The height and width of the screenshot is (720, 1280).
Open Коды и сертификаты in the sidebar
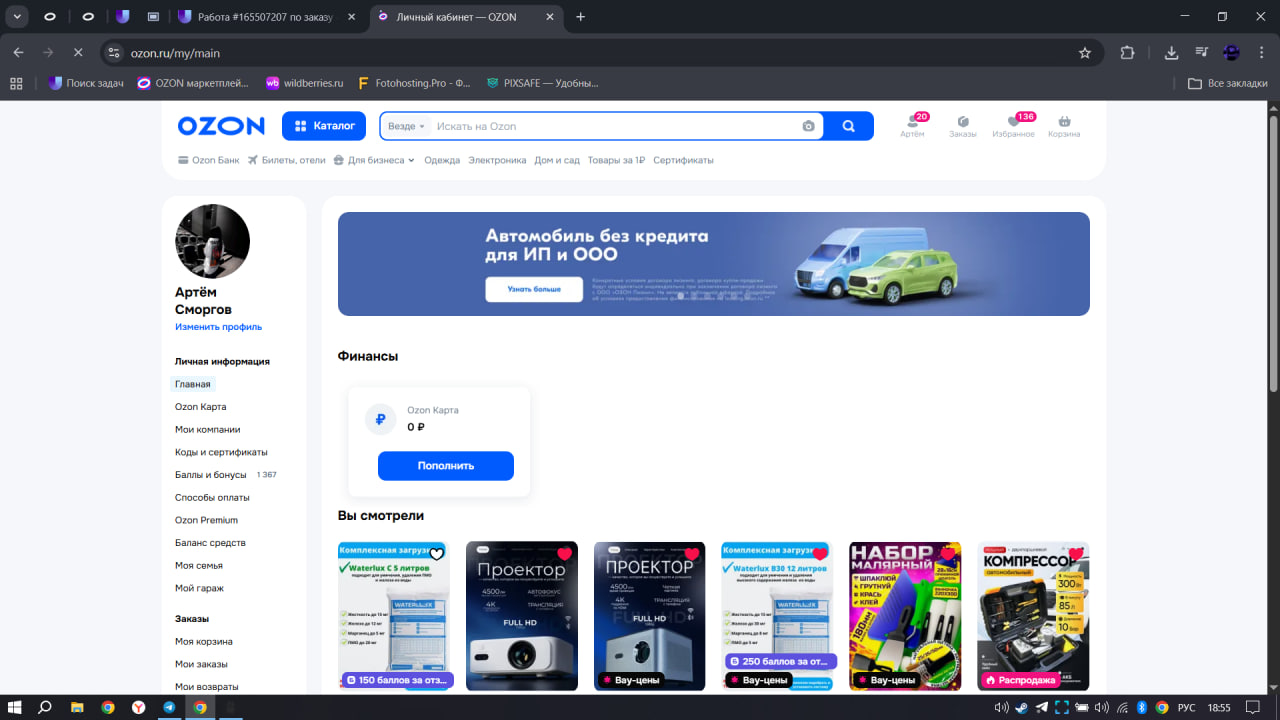[x=221, y=452]
